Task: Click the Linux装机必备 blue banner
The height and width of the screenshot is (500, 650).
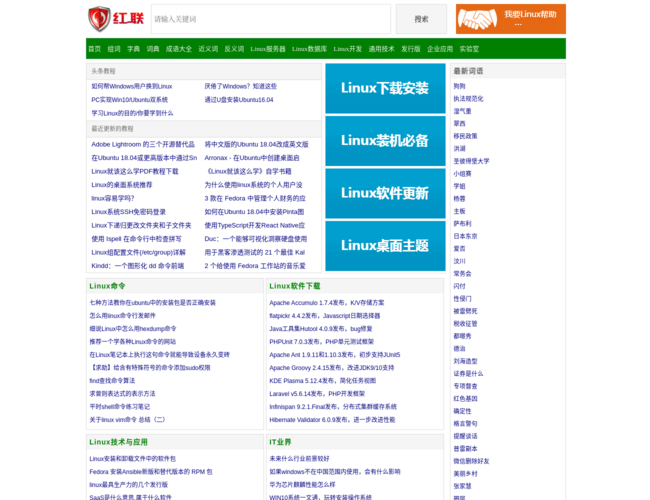Action: click(x=385, y=141)
